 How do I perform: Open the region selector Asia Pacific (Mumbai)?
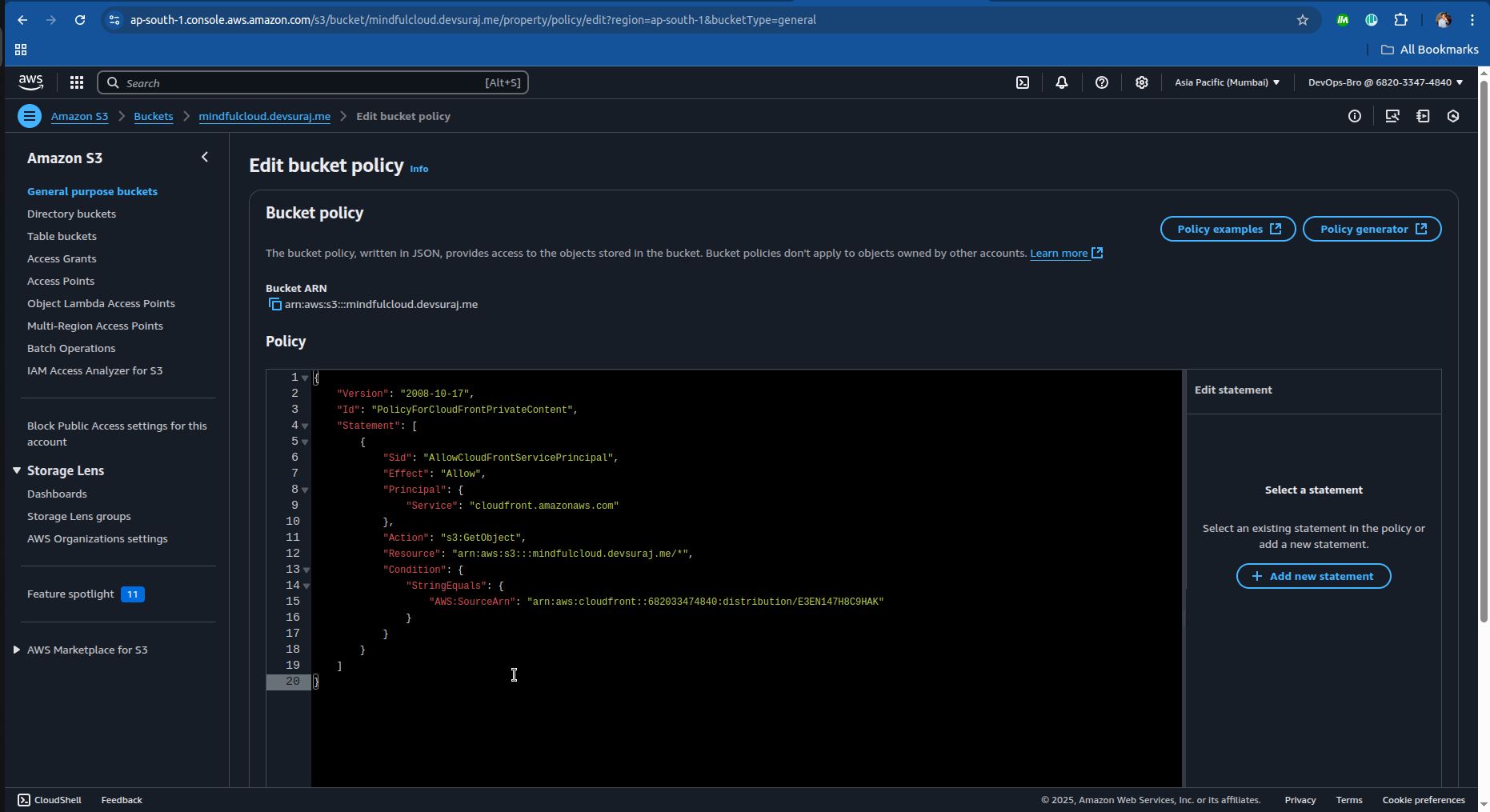tap(1227, 82)
